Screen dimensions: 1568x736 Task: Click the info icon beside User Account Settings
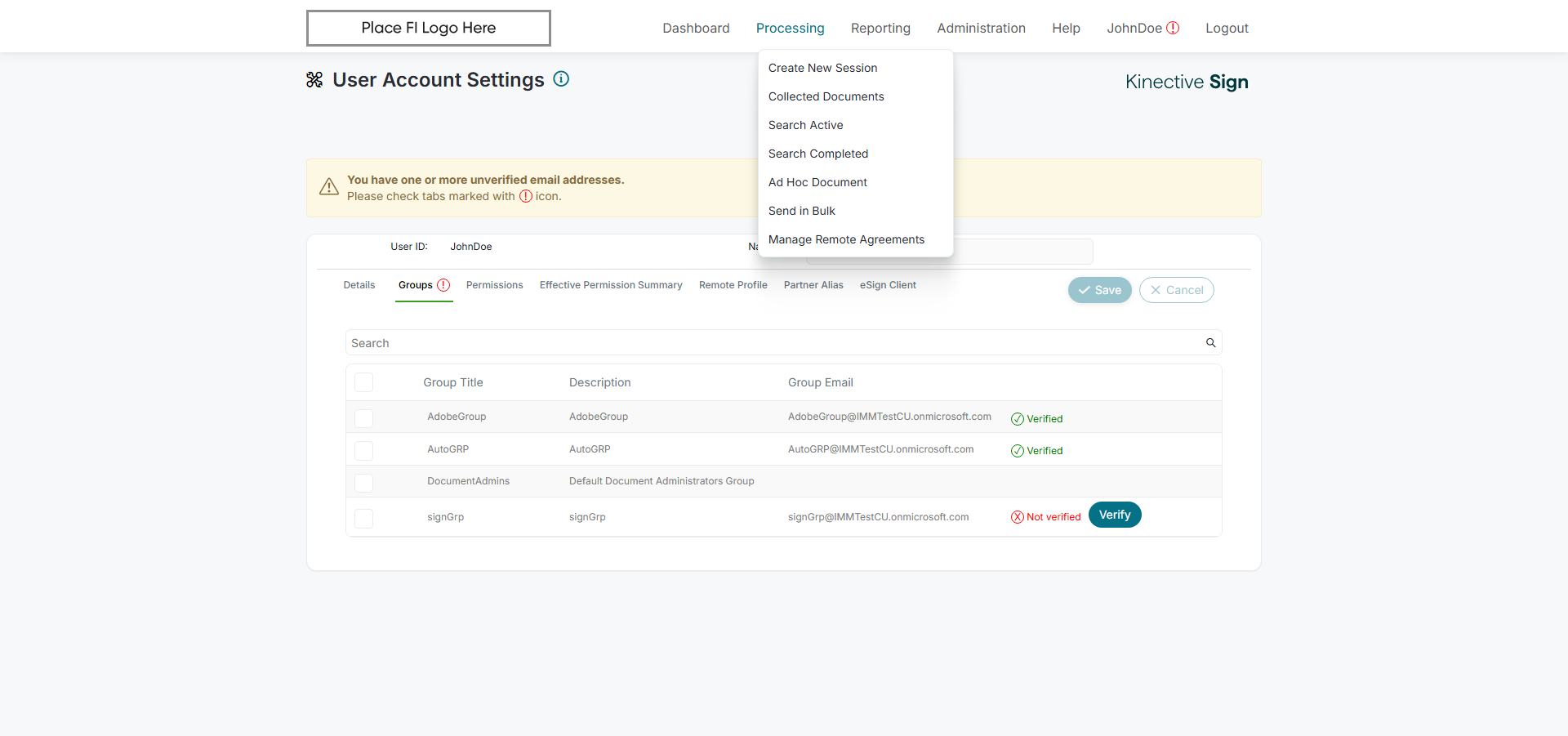tap(561, 79)
